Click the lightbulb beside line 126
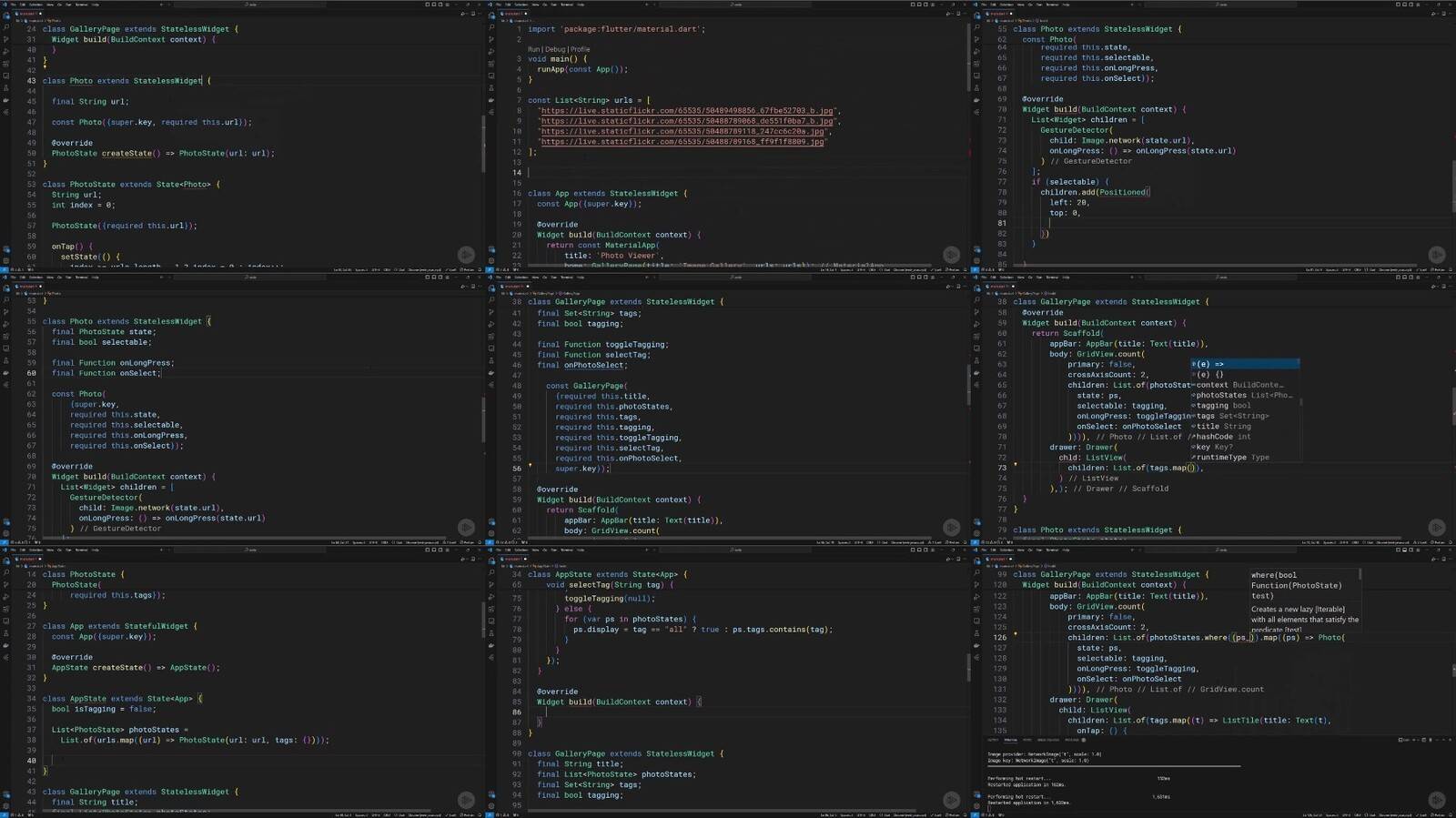 click(x=1016, y=633)
